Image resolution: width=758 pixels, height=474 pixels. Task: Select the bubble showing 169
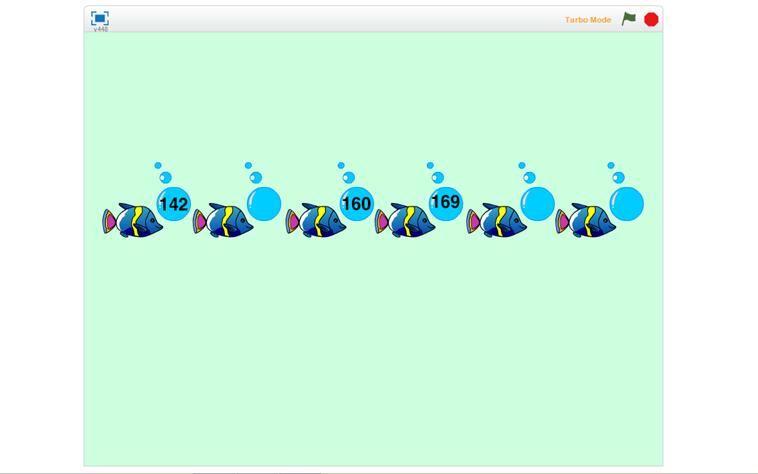point(446,204)
